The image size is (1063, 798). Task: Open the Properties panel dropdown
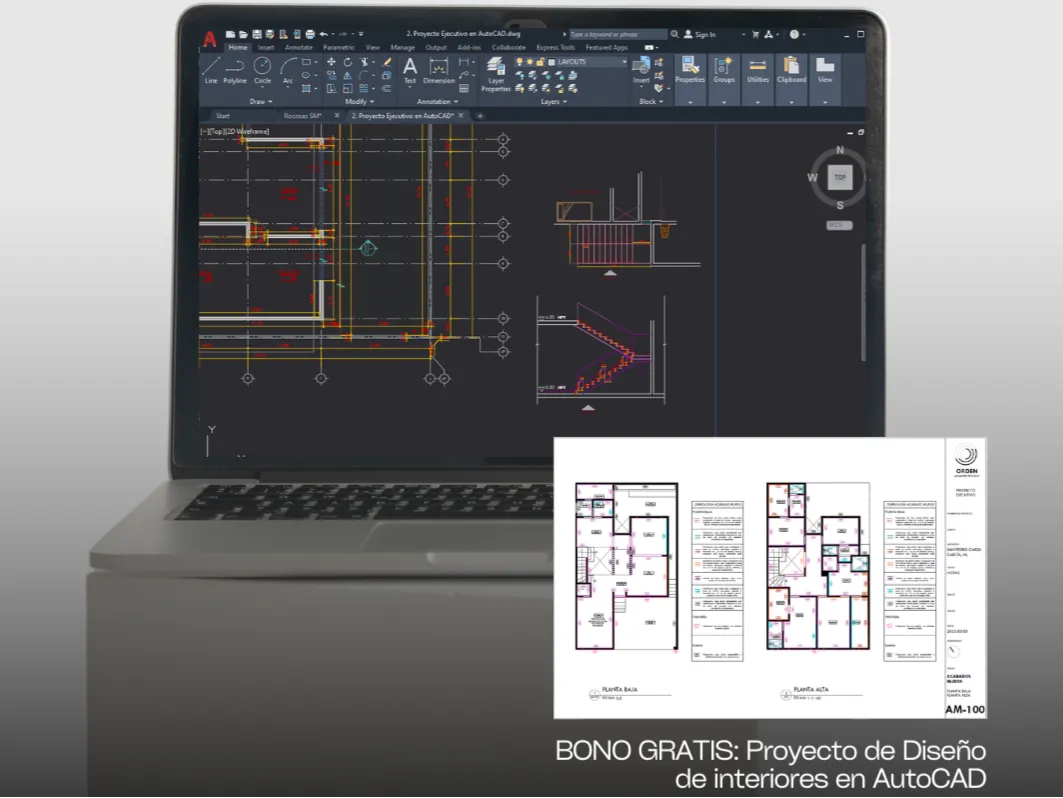coord(690,102)
